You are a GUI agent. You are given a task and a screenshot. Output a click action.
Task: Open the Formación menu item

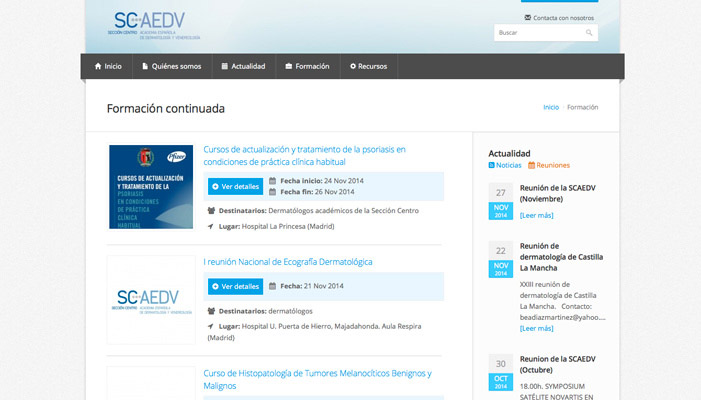click(308, 66)
